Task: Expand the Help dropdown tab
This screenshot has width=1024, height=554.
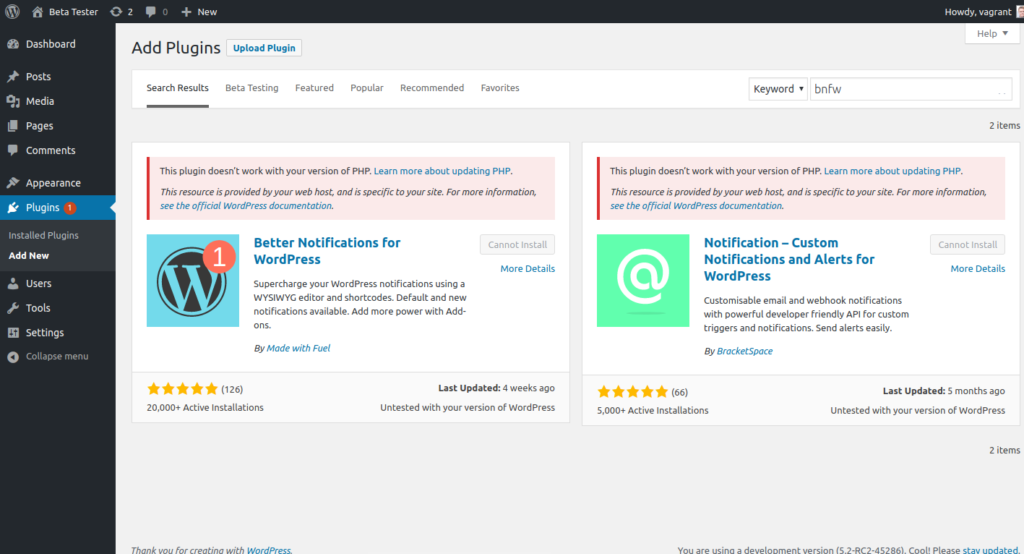Action: [992, 33]
